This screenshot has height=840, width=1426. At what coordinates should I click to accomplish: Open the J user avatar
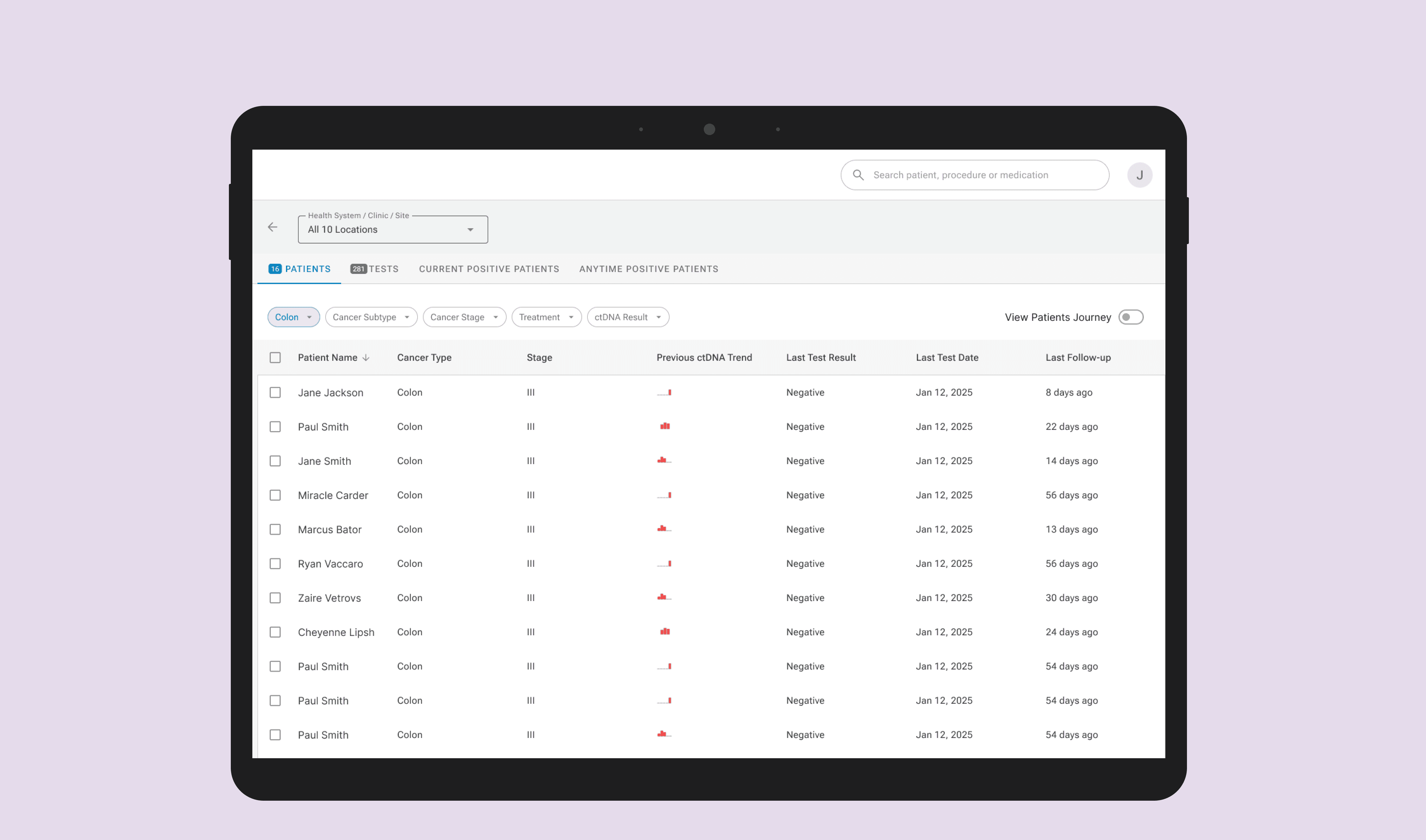click(1139, 175)
